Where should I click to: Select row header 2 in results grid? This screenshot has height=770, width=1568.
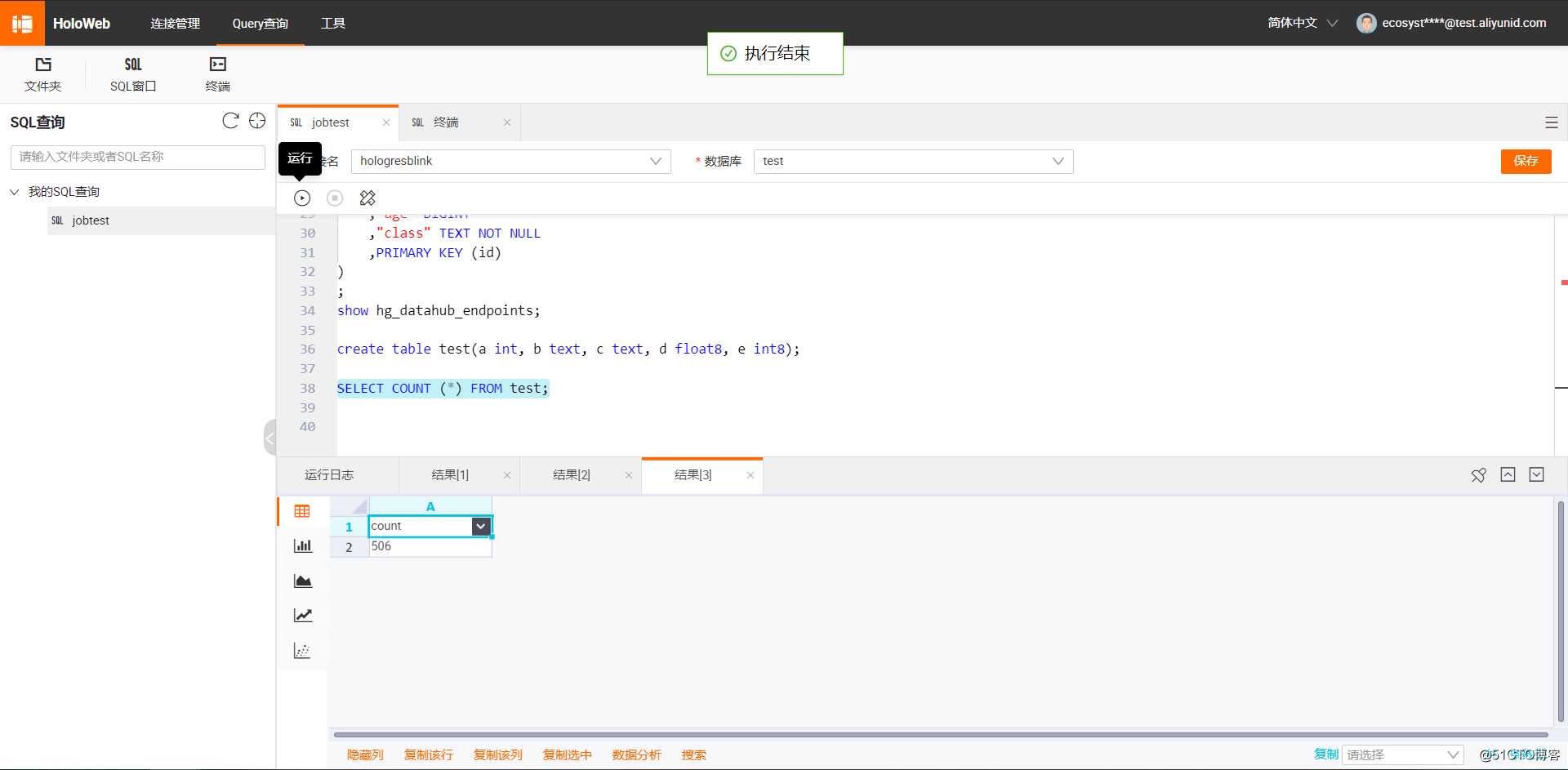(349, 547)
